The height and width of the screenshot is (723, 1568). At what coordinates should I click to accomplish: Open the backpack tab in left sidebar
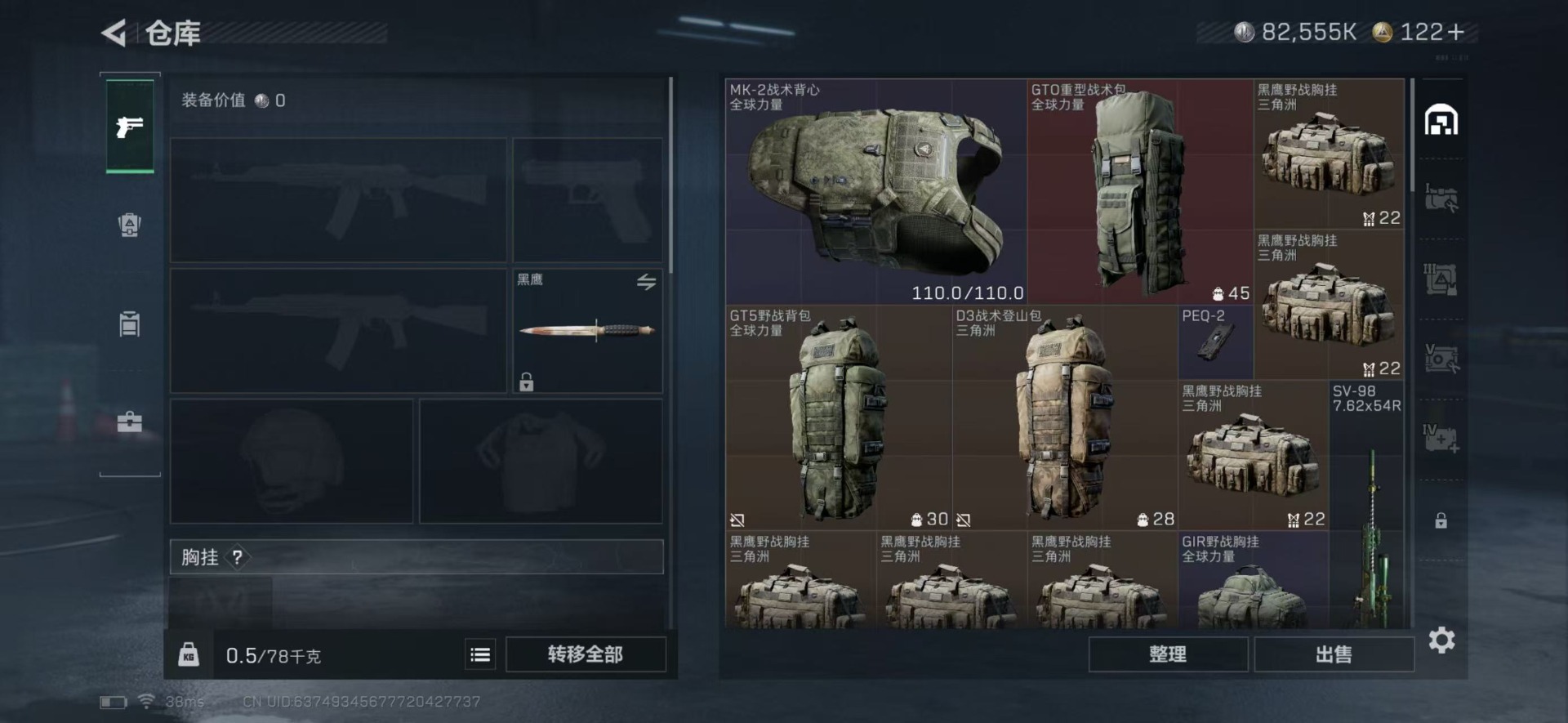tap(130, 225)
